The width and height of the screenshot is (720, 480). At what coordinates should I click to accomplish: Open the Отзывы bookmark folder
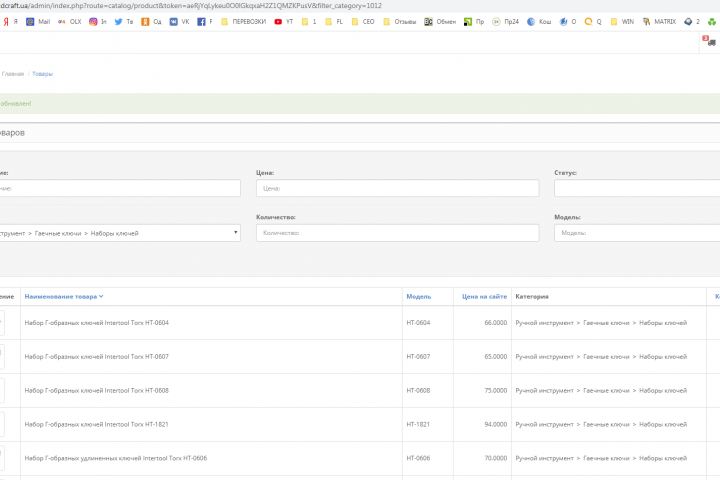[x=399, y=22]
